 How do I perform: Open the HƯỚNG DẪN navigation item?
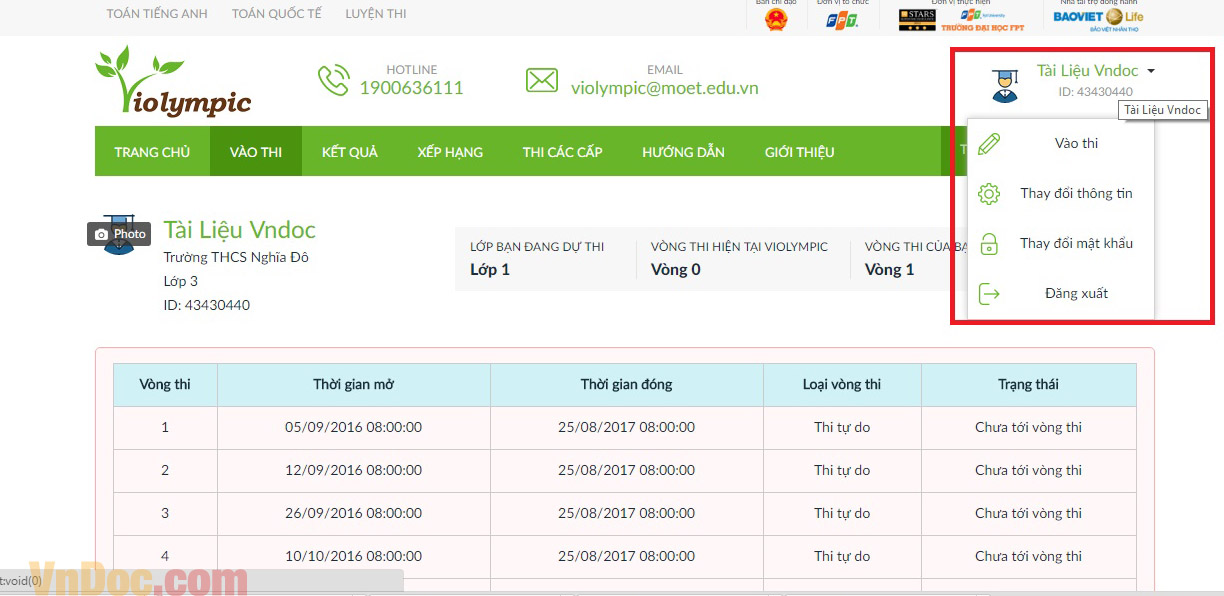pyautogui.click(x=683, y=152)
